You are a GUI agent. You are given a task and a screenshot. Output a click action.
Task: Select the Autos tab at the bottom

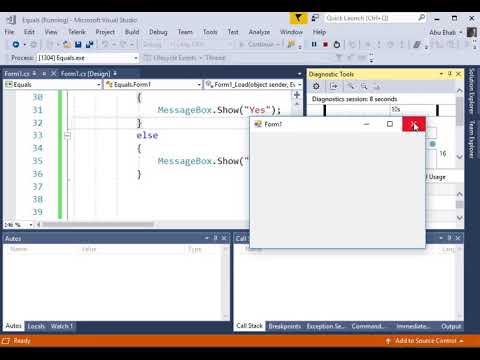click(x=14, y=326)
